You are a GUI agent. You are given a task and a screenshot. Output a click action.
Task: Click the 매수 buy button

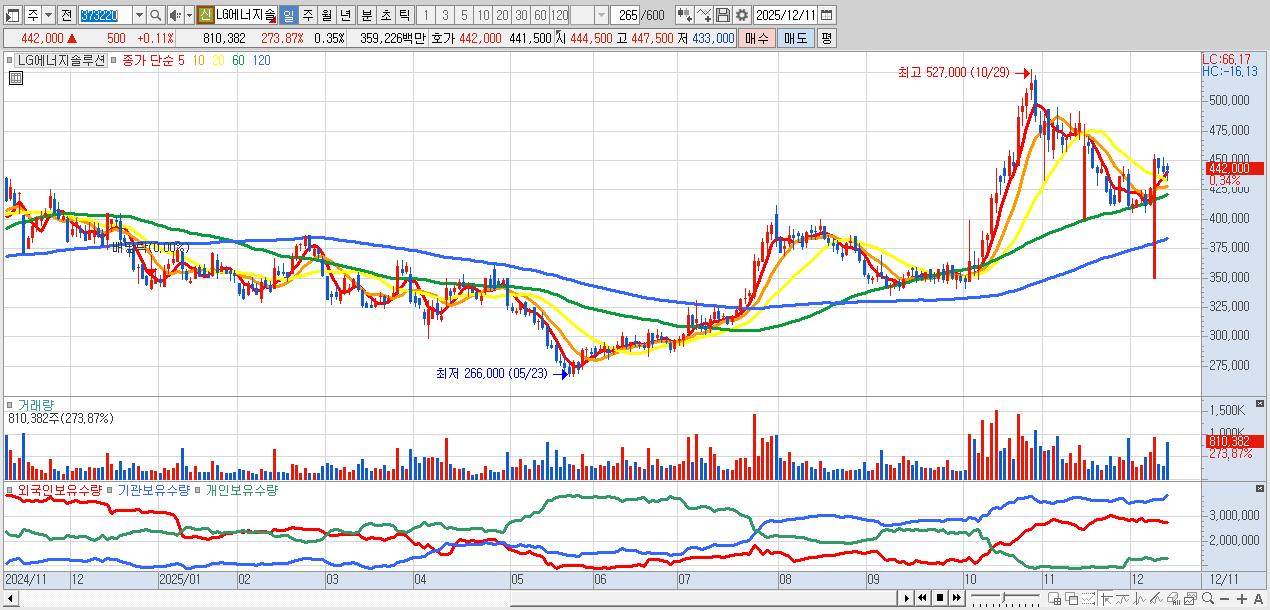coord(757,38)
